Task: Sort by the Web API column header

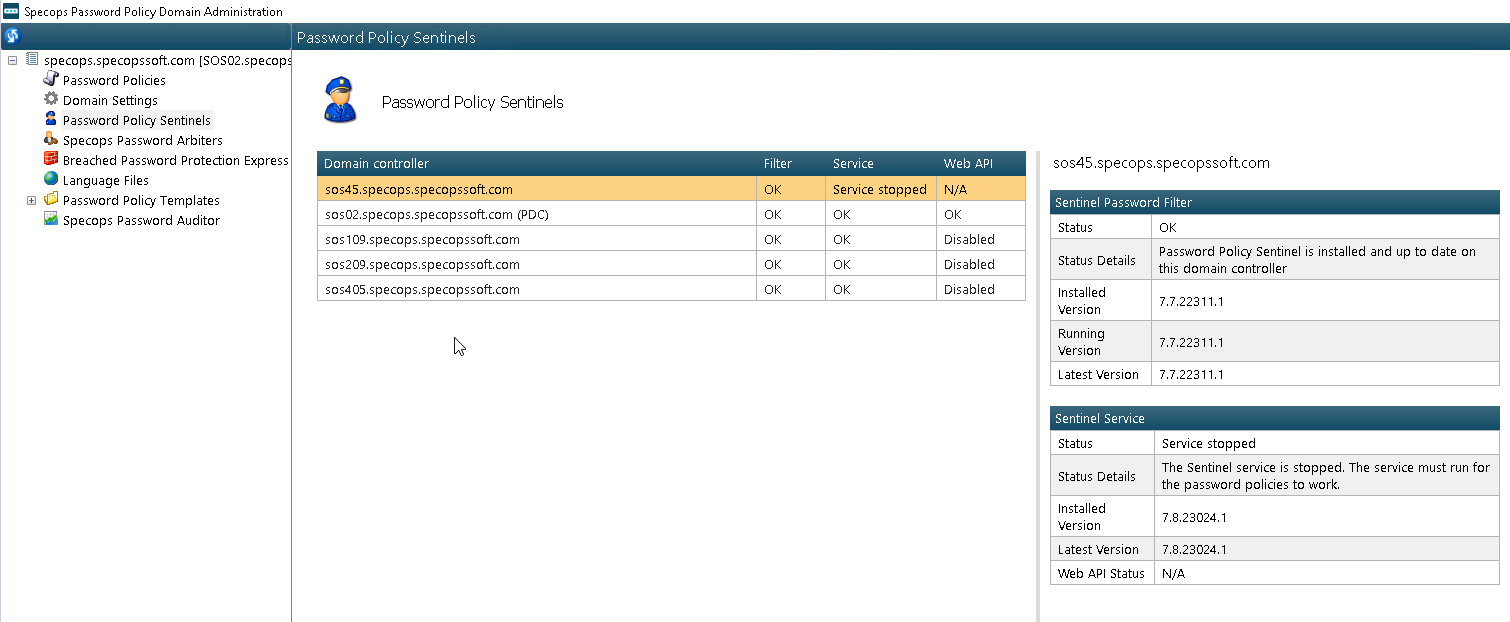Action: point(981,163)
